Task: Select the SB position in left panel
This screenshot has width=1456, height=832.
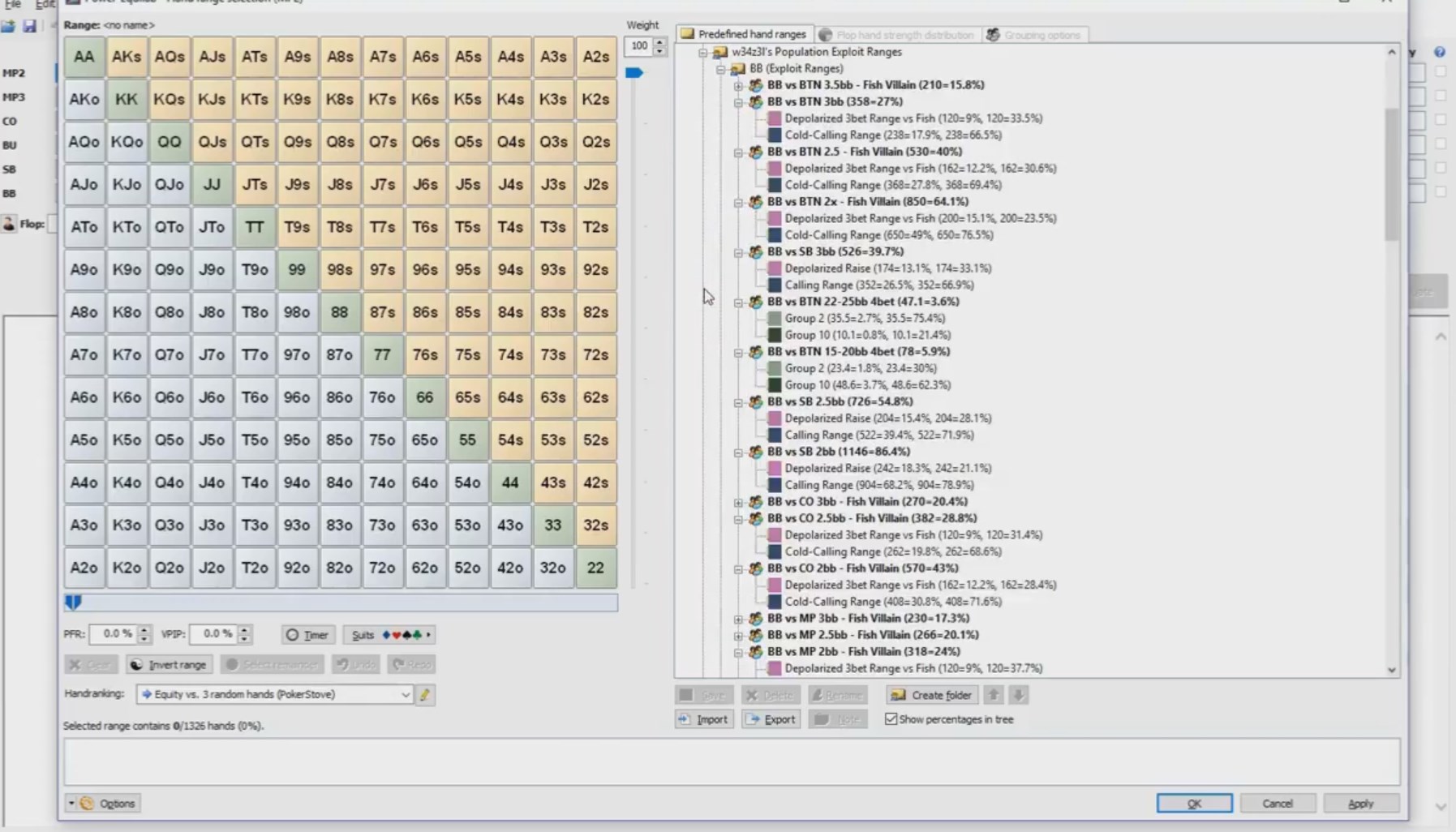Action: click(x=10, y=169)
